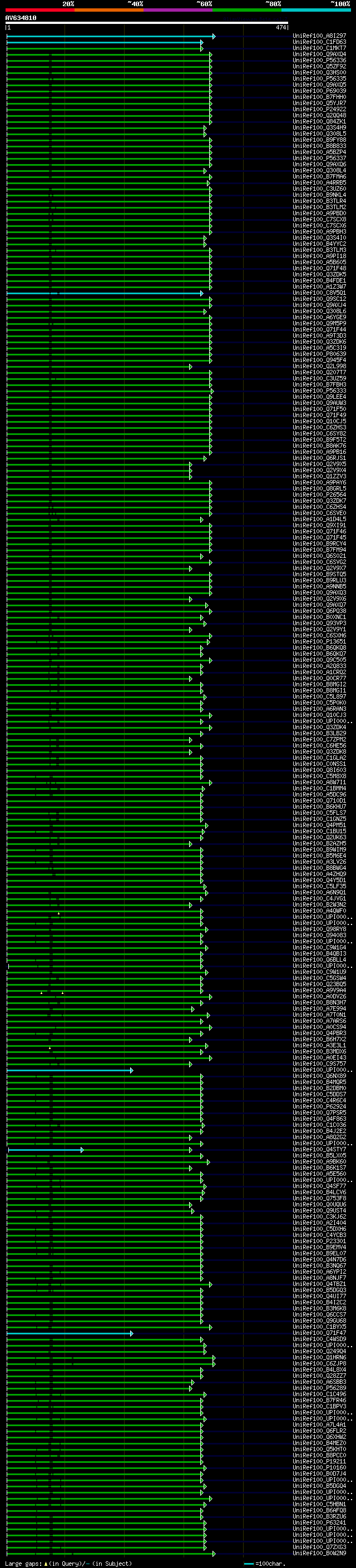The image size is (356, 1568).
Task: Click the UniRef100_Q0UQU6 label
Action: (x=319, y=1205)
